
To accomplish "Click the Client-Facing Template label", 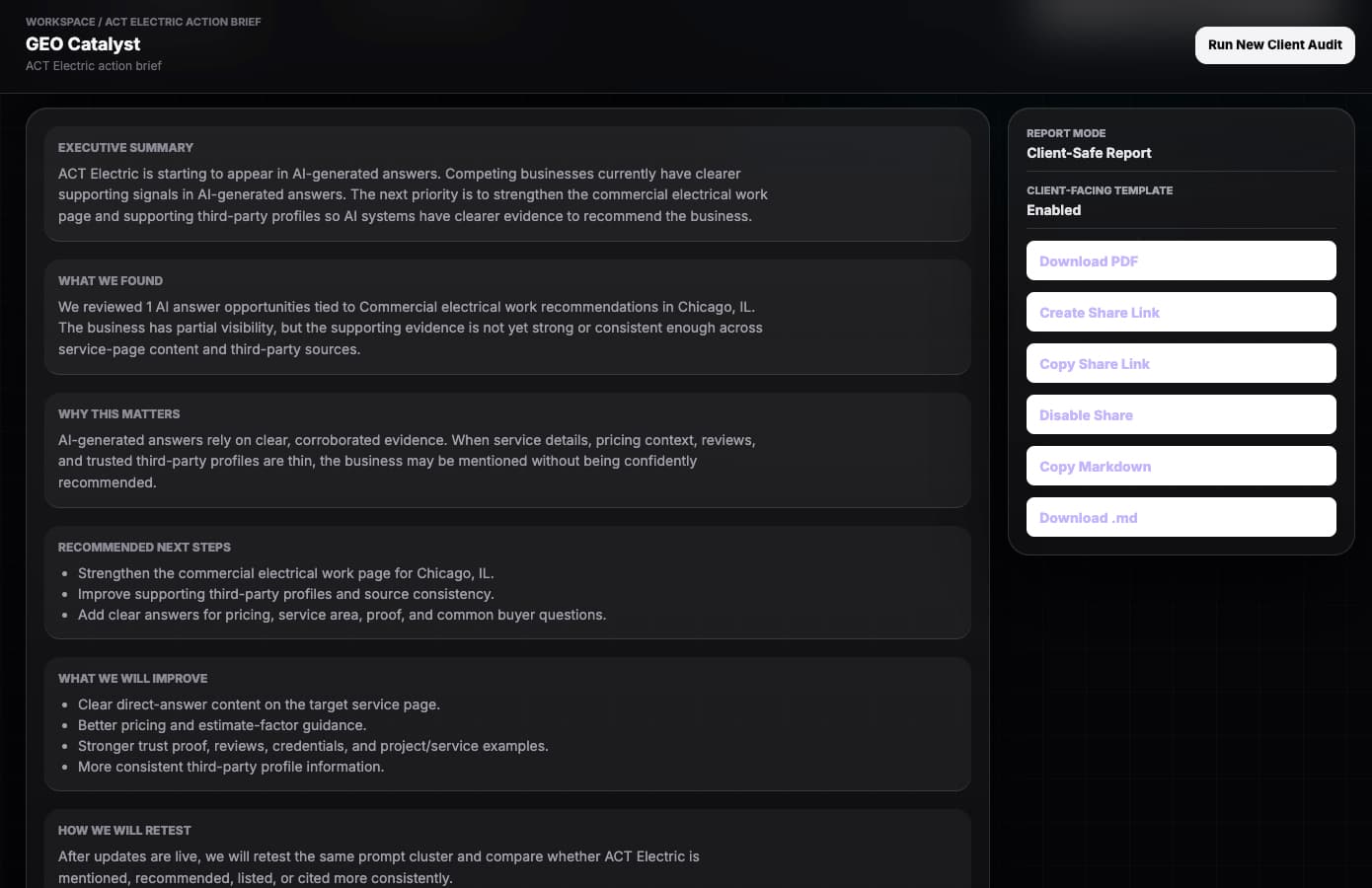I will (1100, 190).
